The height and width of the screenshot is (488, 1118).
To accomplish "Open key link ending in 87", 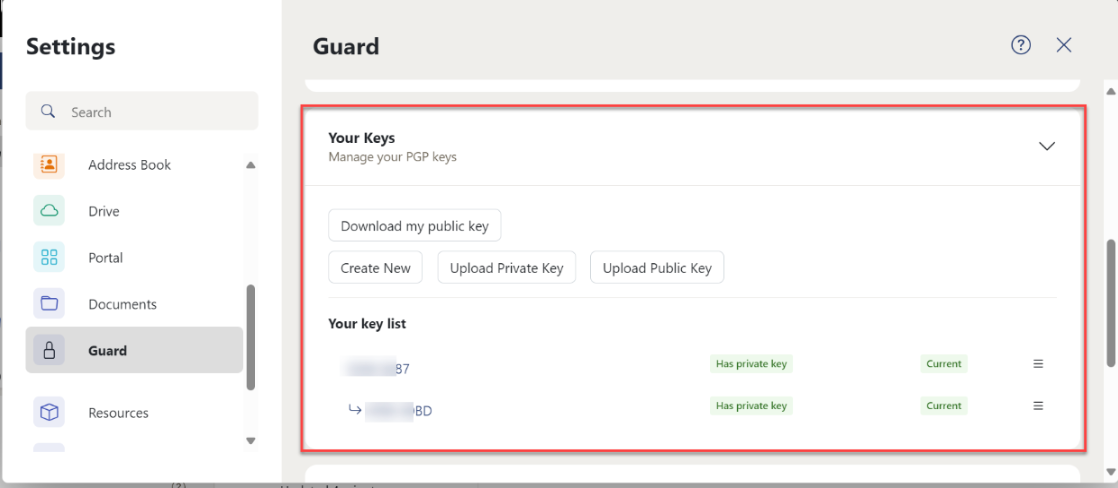I will (374, 369).
